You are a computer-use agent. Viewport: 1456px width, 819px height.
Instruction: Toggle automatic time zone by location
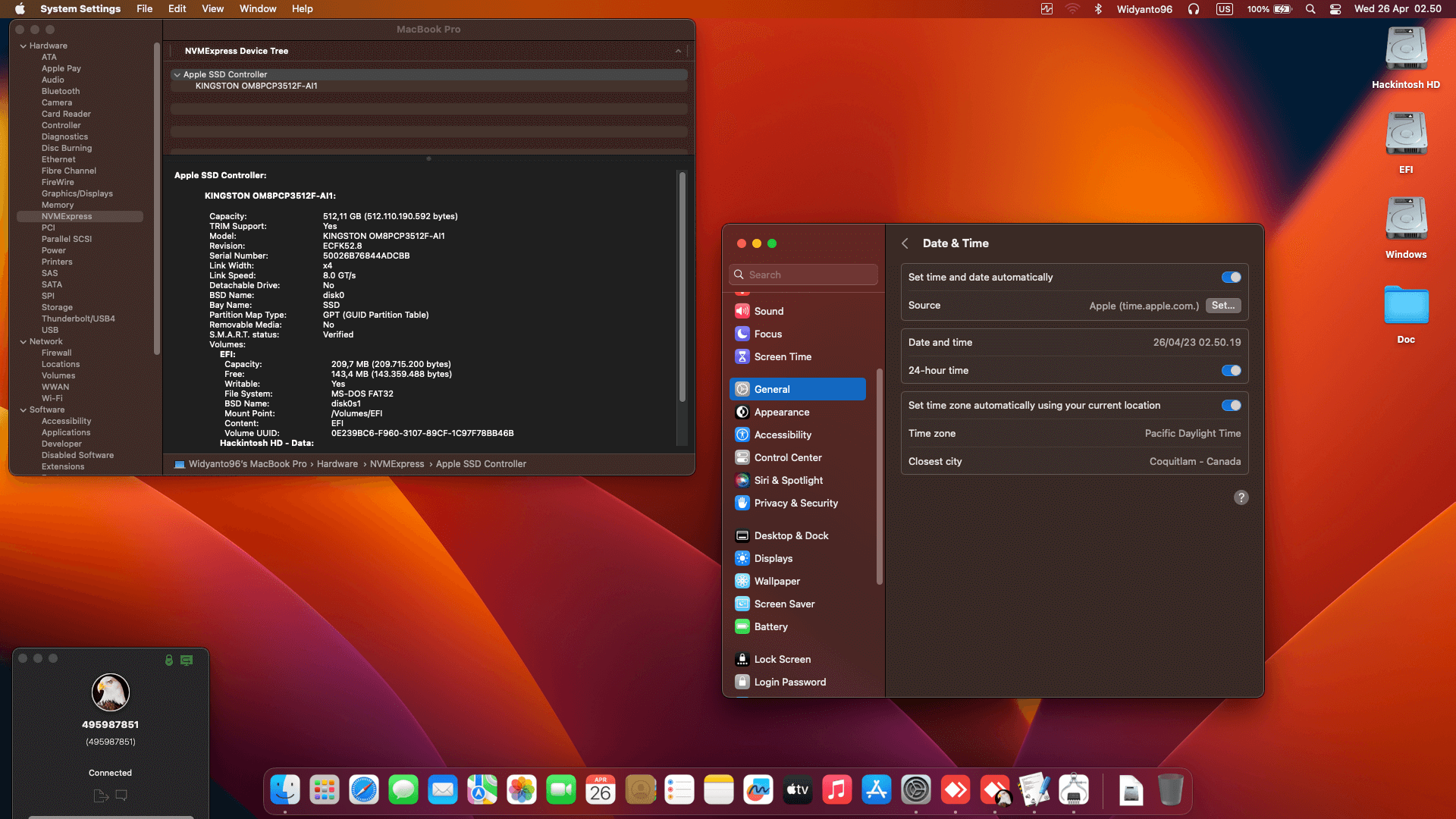tap(1231, 406)
